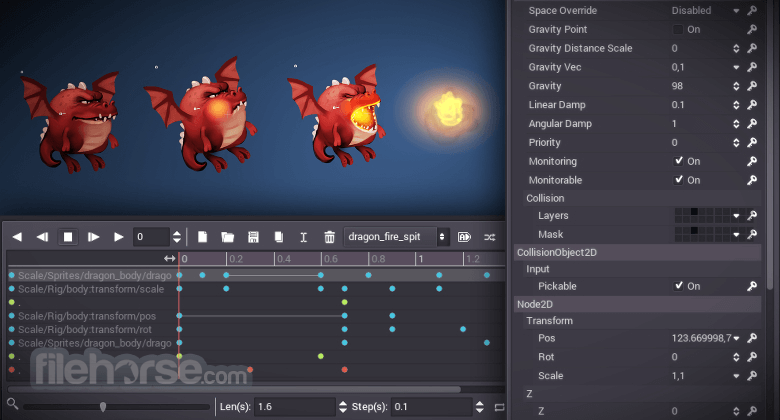Image resolution: width=780 pixels, height=420 pixels.
Task: Select the Scale/Rig/body:transform/scale track
Action: tap(91, 289)
